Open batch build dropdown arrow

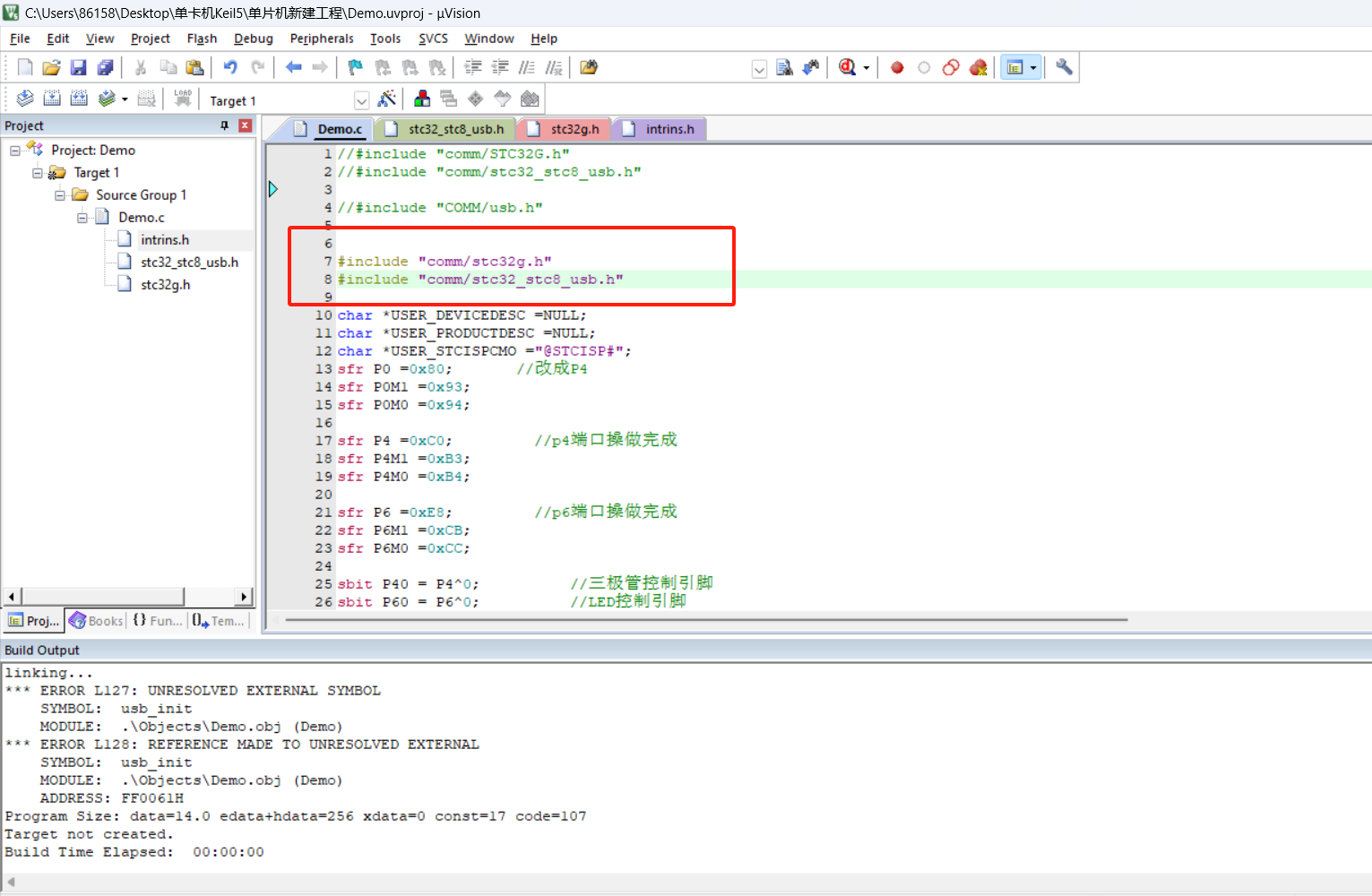point(125,99)
